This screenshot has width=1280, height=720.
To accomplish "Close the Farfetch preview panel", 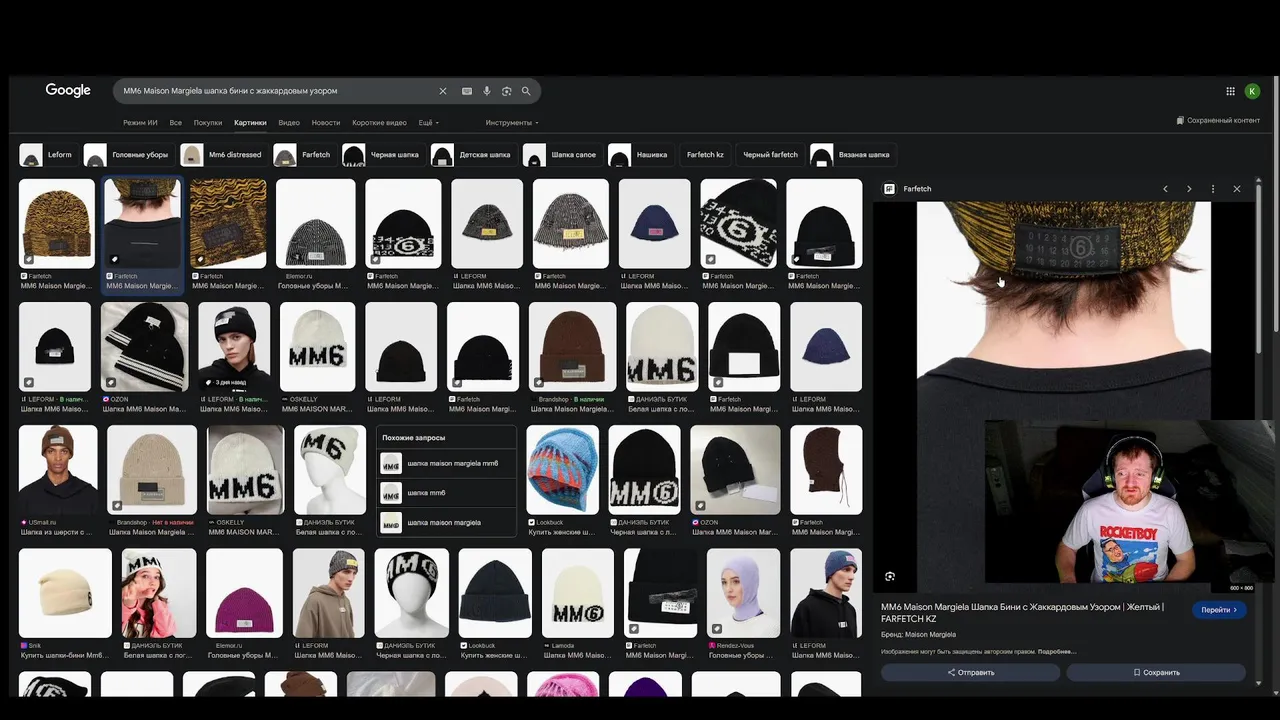I will click(1237, 189).
